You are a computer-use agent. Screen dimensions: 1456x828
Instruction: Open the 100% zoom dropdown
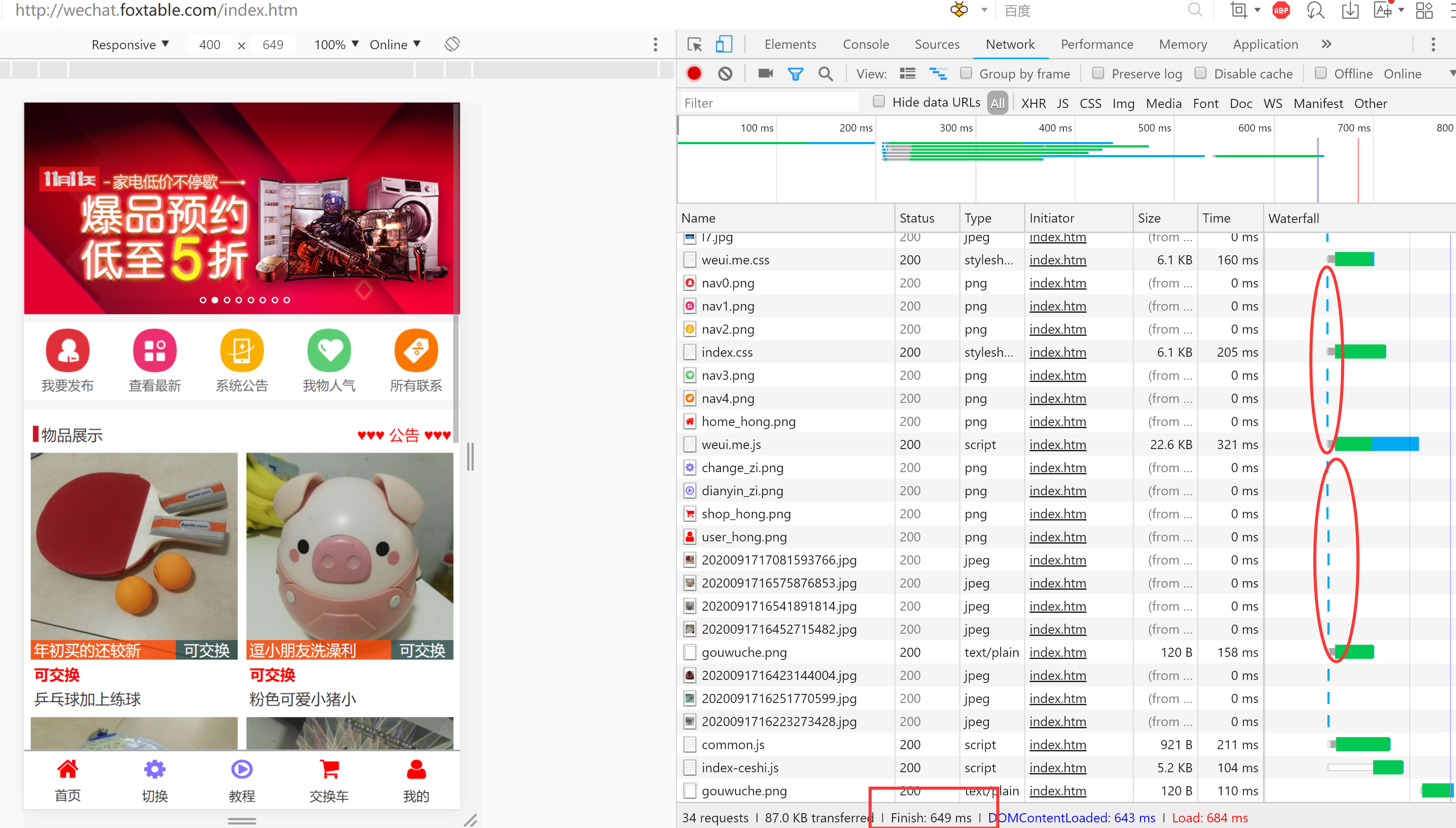click(x=336, y=44)
